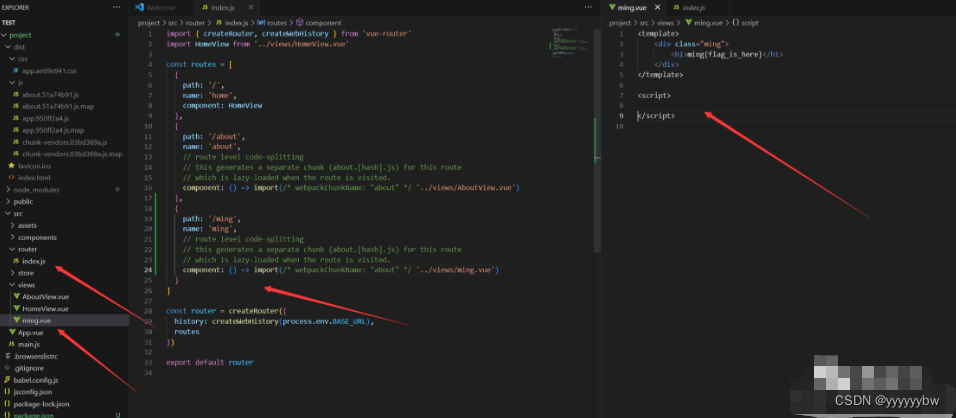Click Vue icon beside AboutView.vue
The width and height of the screenshot is (956, 418).
pyautogui.click(x=16, y=297)
